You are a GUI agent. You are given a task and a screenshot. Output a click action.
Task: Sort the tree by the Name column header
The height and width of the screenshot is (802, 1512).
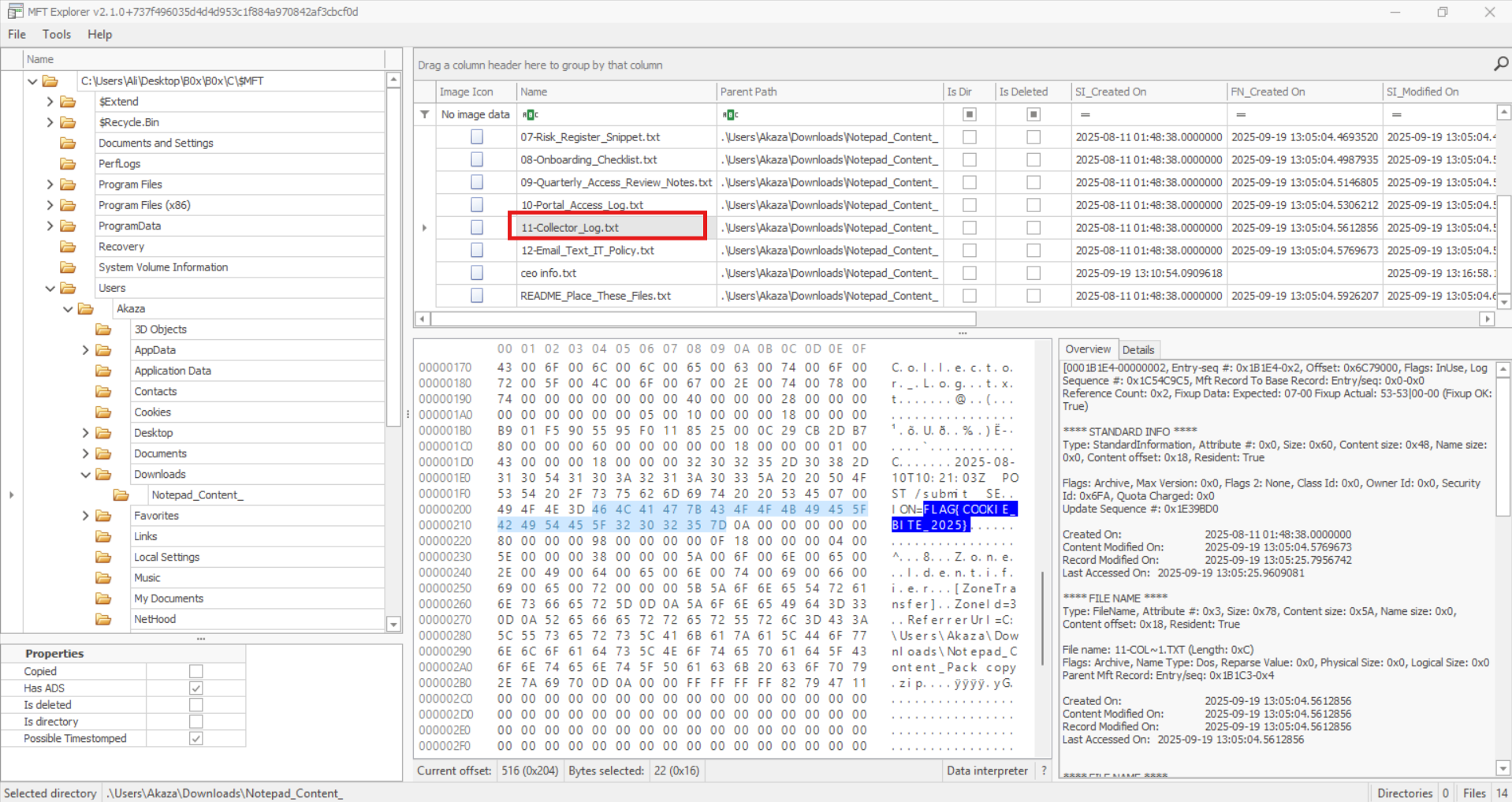(203, 59)
